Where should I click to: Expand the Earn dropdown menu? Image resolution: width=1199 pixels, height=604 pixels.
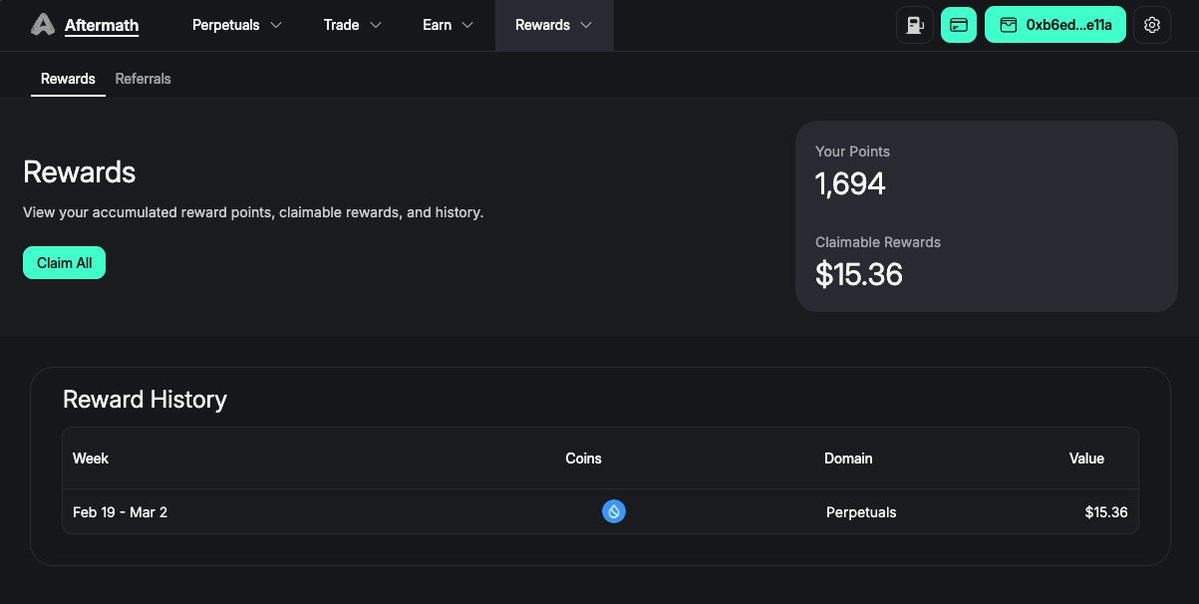pos(448,25)
